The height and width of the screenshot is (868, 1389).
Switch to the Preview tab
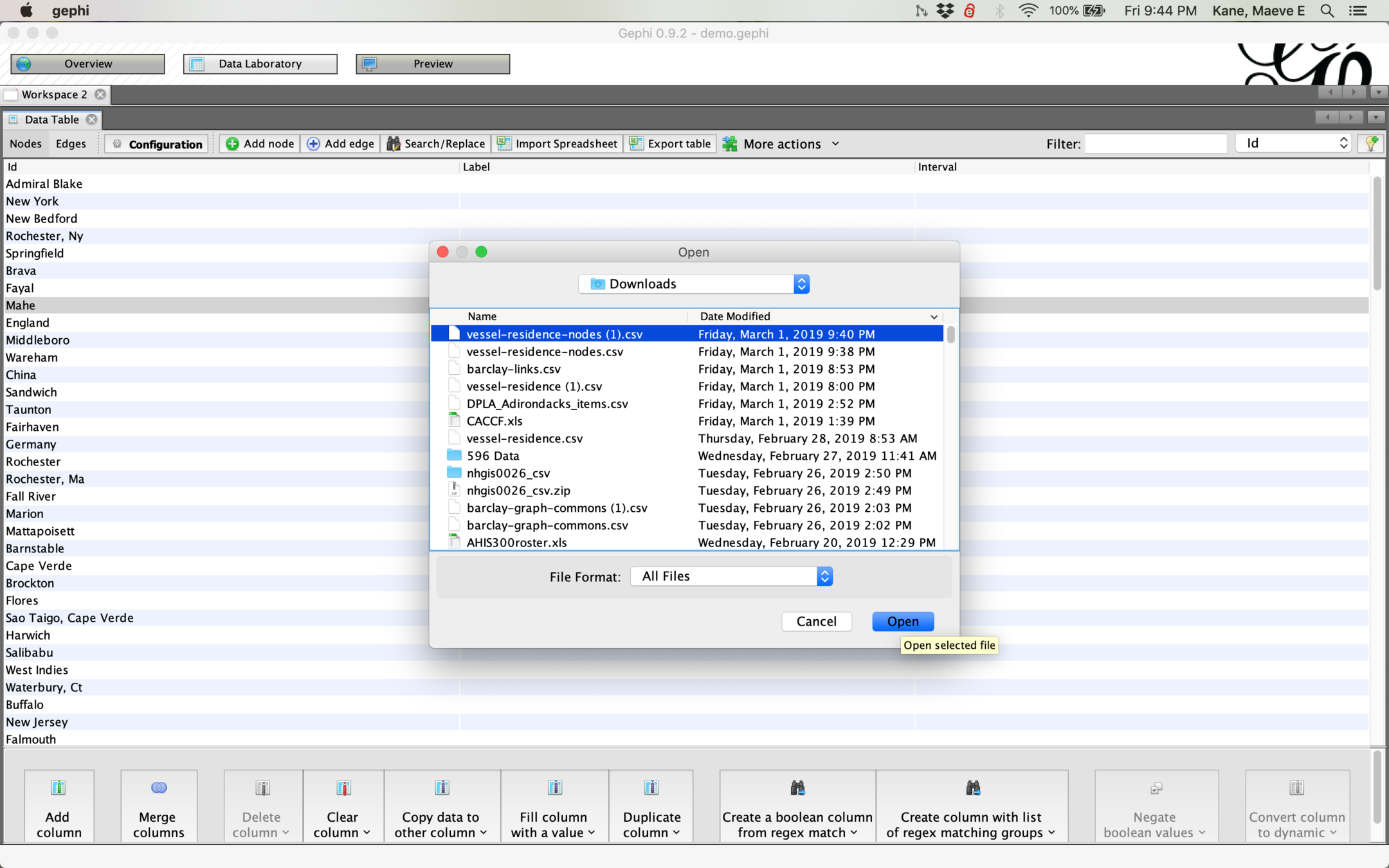(432, 64)
